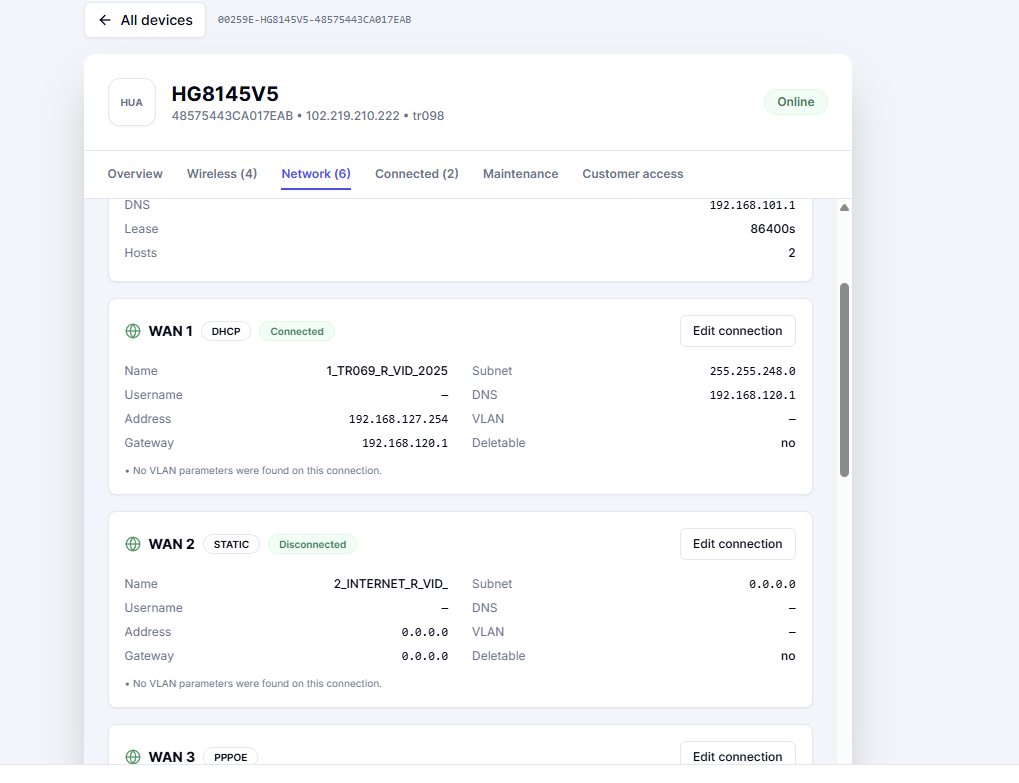
Task: Edit connection for WAN 2
Action: (x=738, y=544)
